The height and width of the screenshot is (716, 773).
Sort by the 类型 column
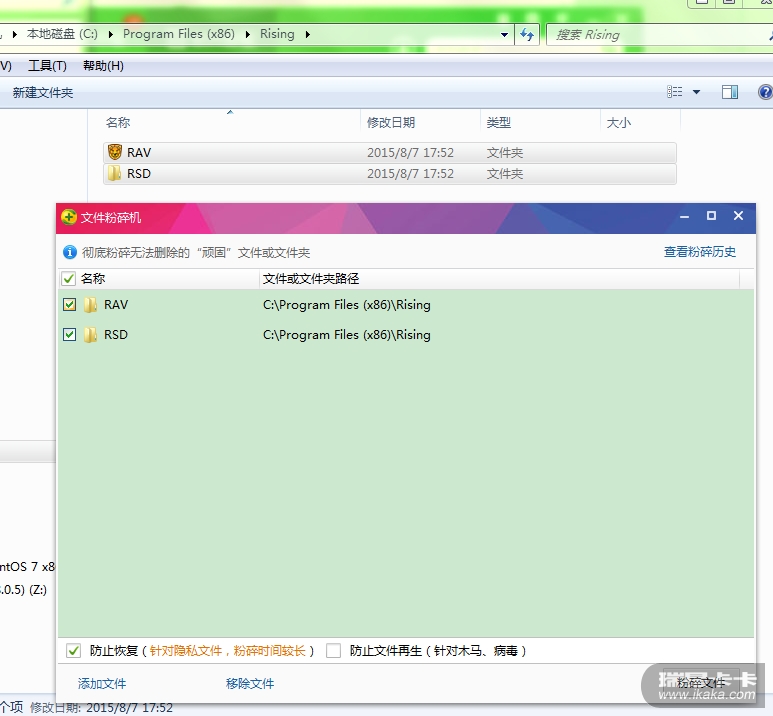(541, 122)
